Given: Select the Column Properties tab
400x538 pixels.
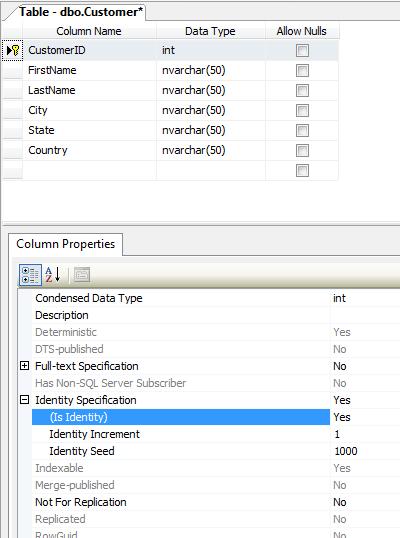Looking at the screenshot, I should point(66,244).
